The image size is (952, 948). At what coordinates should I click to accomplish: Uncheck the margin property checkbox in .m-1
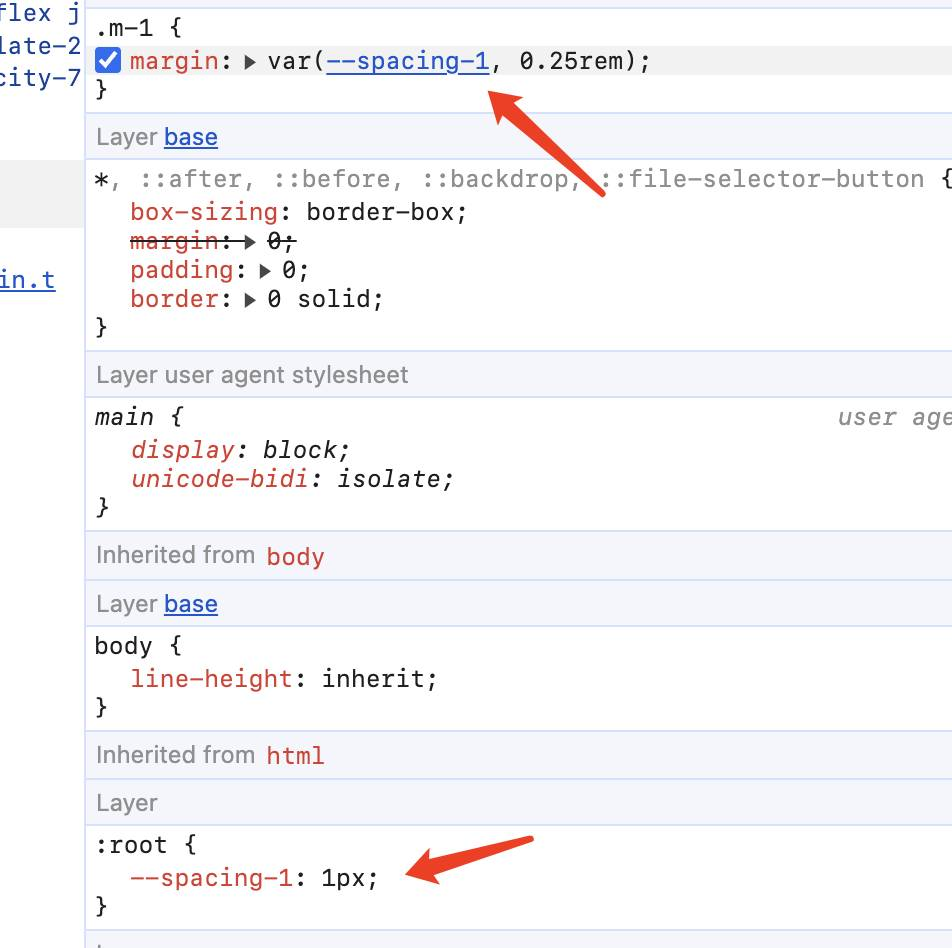(x=108, y=61)
